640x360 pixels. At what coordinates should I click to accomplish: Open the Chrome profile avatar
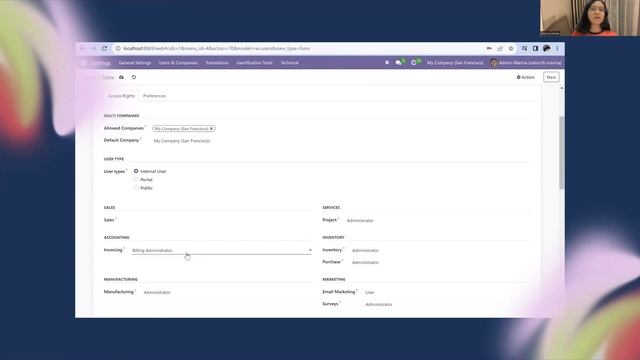click(x=547, y=48)
